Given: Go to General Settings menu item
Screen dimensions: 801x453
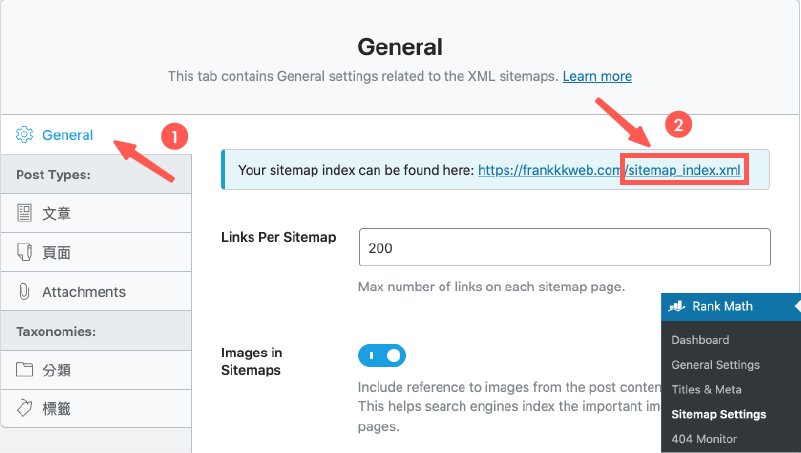Looking at the screenshot, I should pos(715,365).
